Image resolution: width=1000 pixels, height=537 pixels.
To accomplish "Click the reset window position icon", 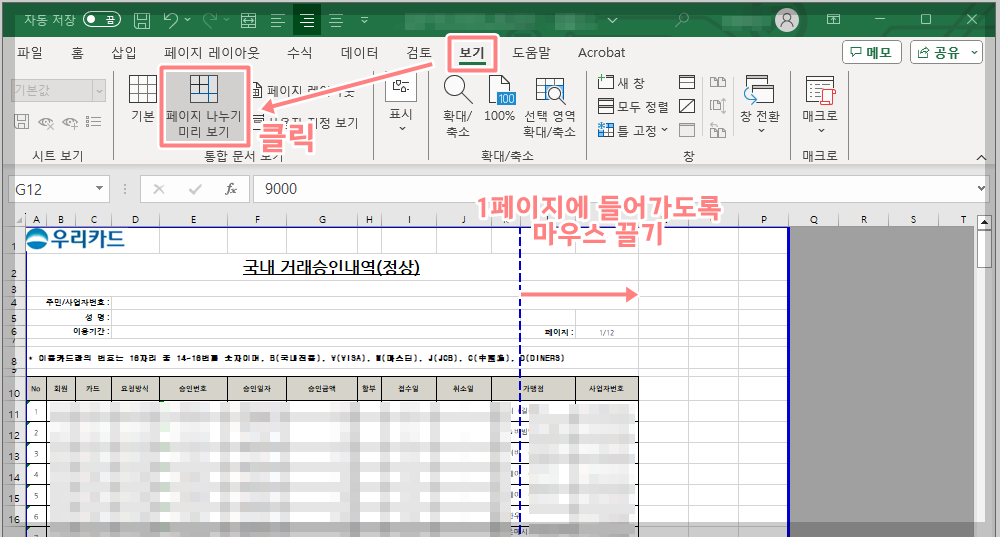I will pos(717,131).
